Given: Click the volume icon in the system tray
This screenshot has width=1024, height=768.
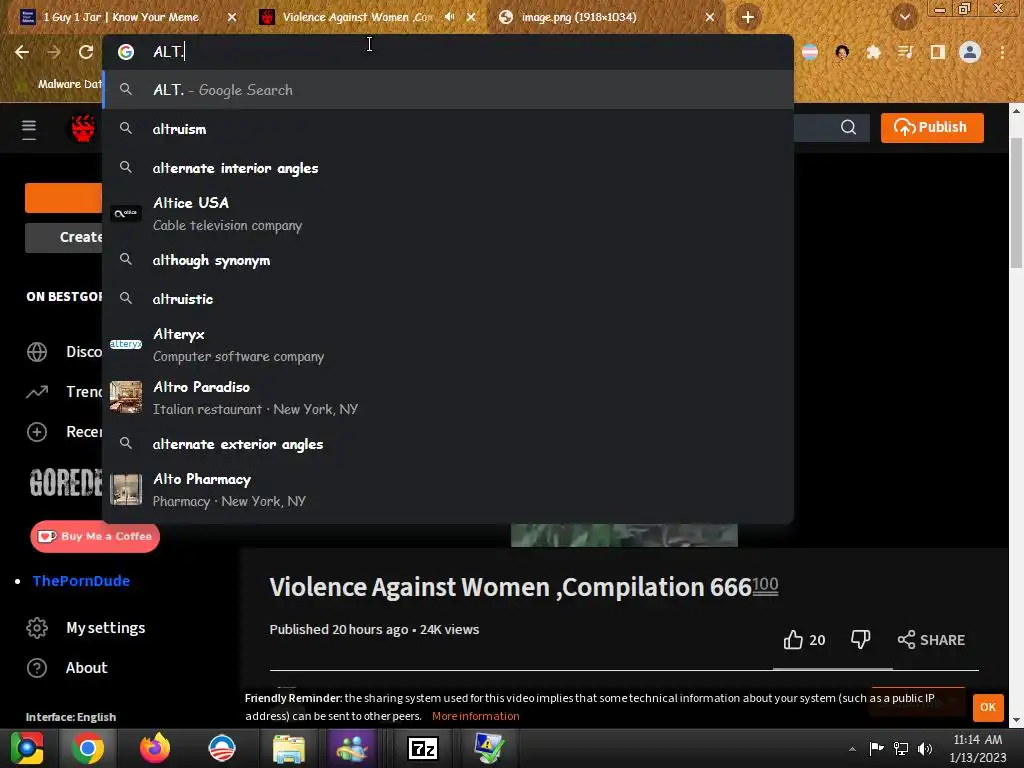Looking at the screenshot, I should (925, 749).
